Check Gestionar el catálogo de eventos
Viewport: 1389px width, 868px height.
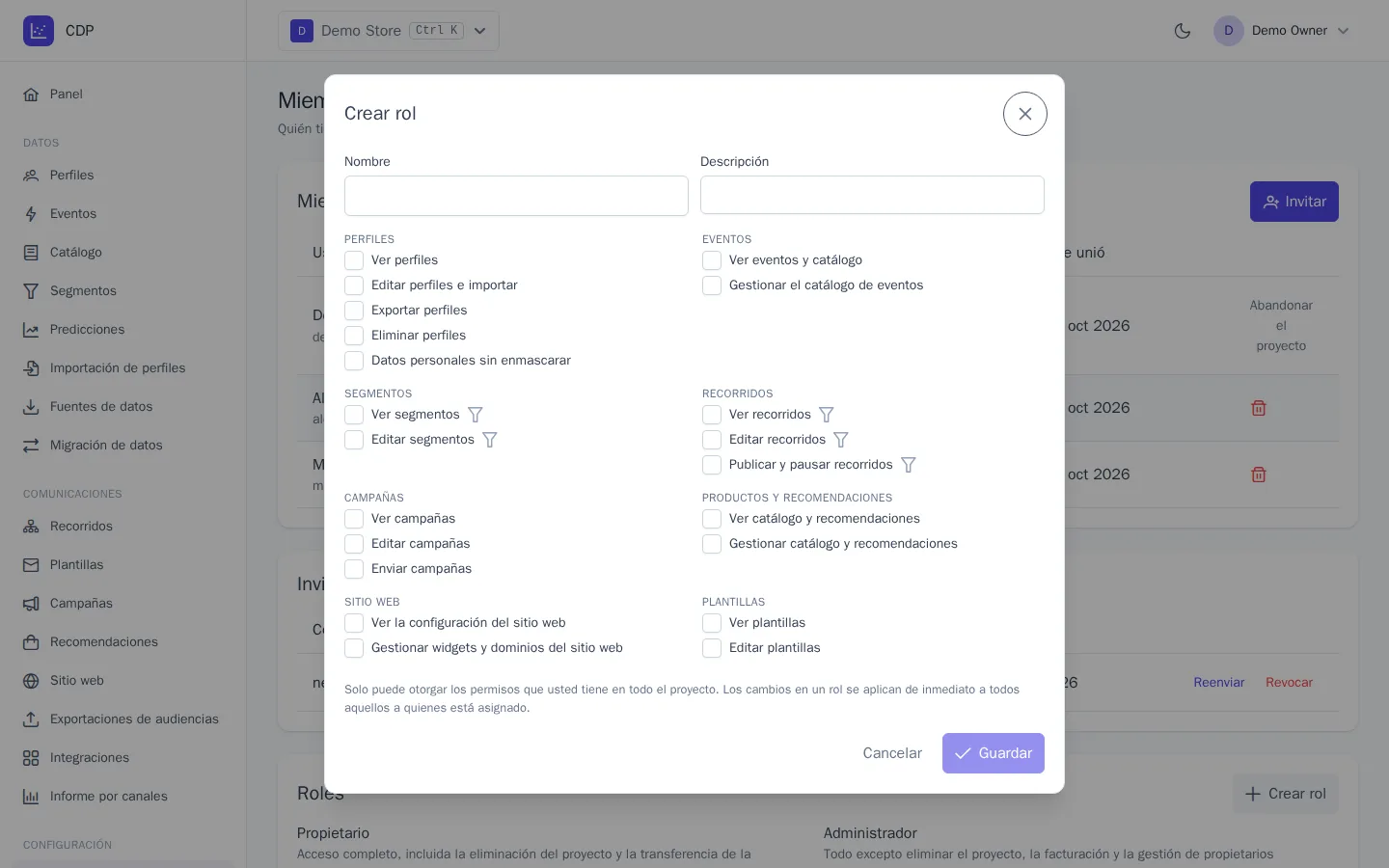click(712, 285)
